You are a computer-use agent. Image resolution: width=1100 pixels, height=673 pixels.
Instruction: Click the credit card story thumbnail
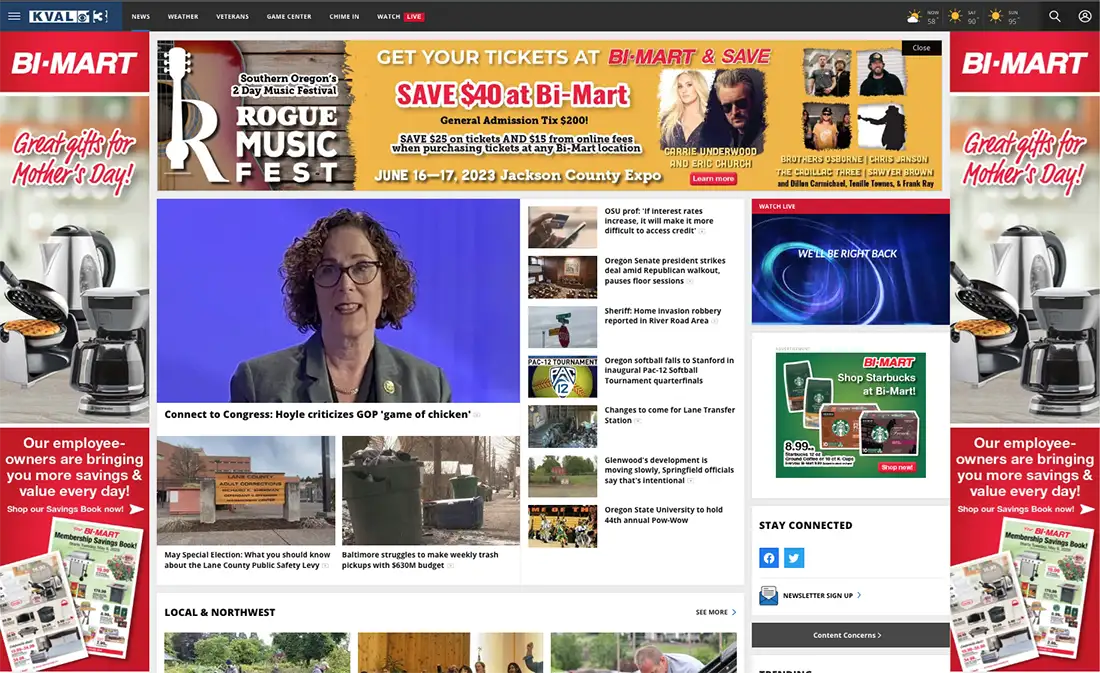(563, 227)
